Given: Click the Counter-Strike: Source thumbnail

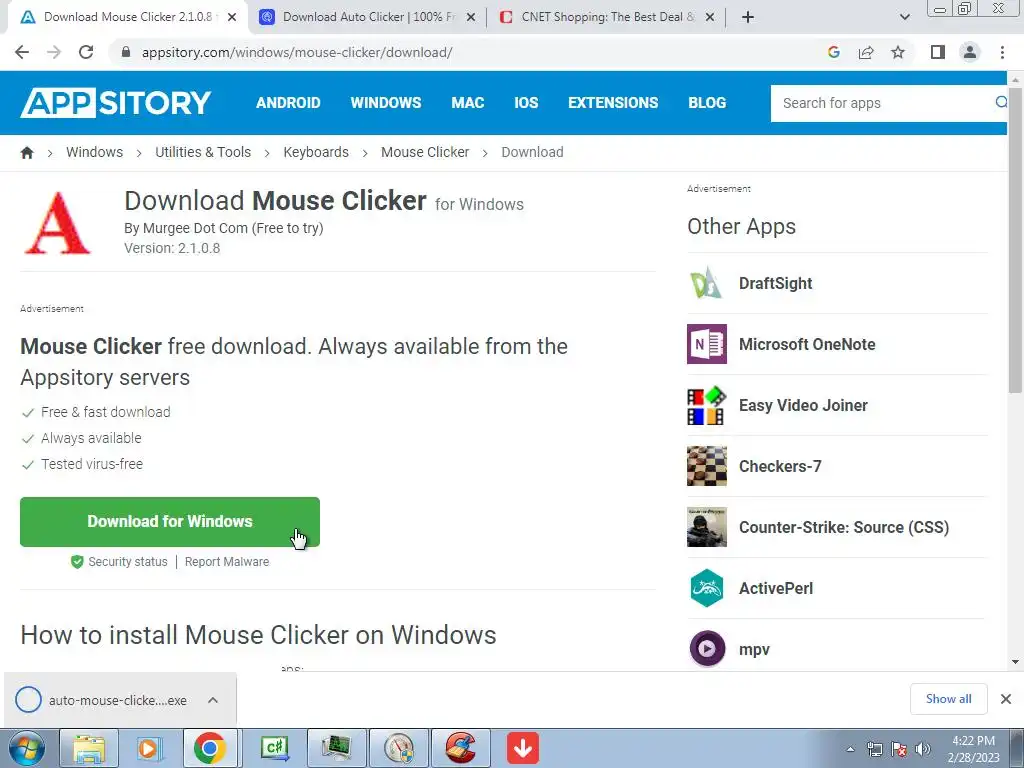Looking at the screenshot, I should pyautogui.click(x=707, y=527).
